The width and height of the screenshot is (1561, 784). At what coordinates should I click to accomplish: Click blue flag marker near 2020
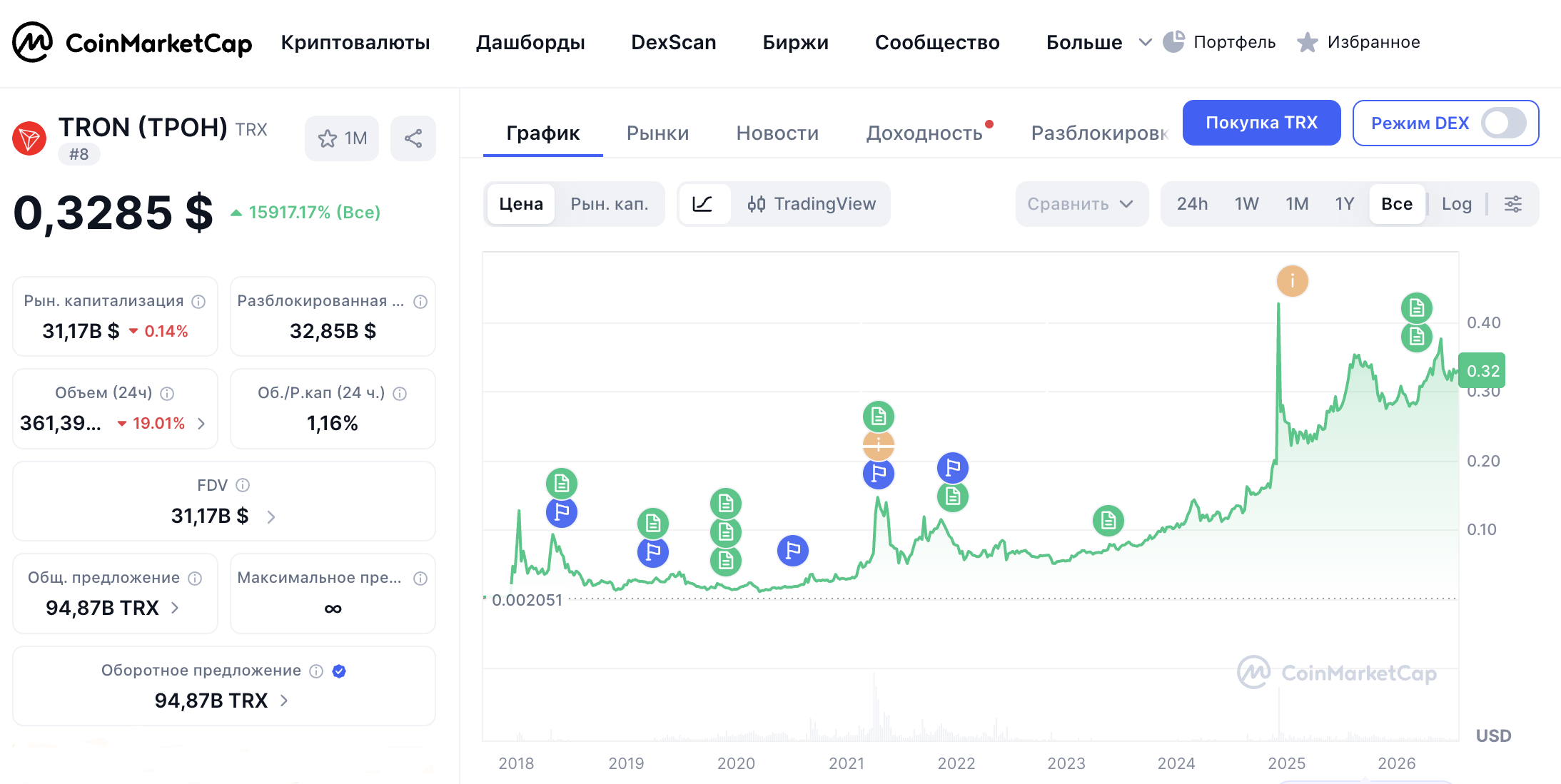[792, 551]
